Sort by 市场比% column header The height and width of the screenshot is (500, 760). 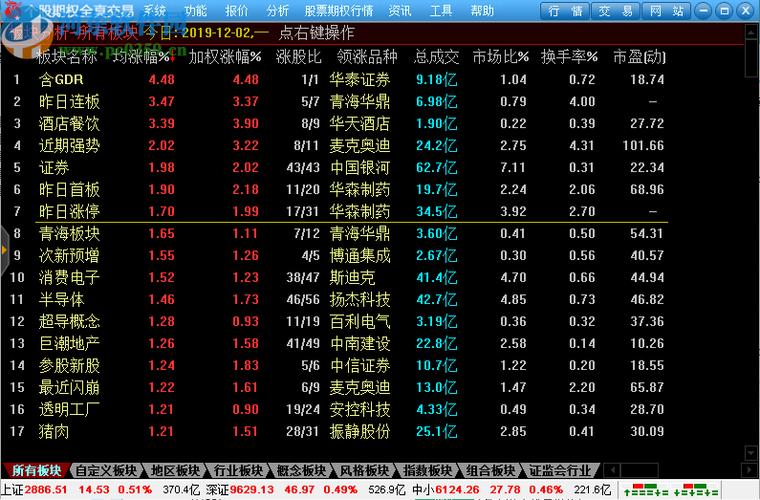(x=501, y=57)
